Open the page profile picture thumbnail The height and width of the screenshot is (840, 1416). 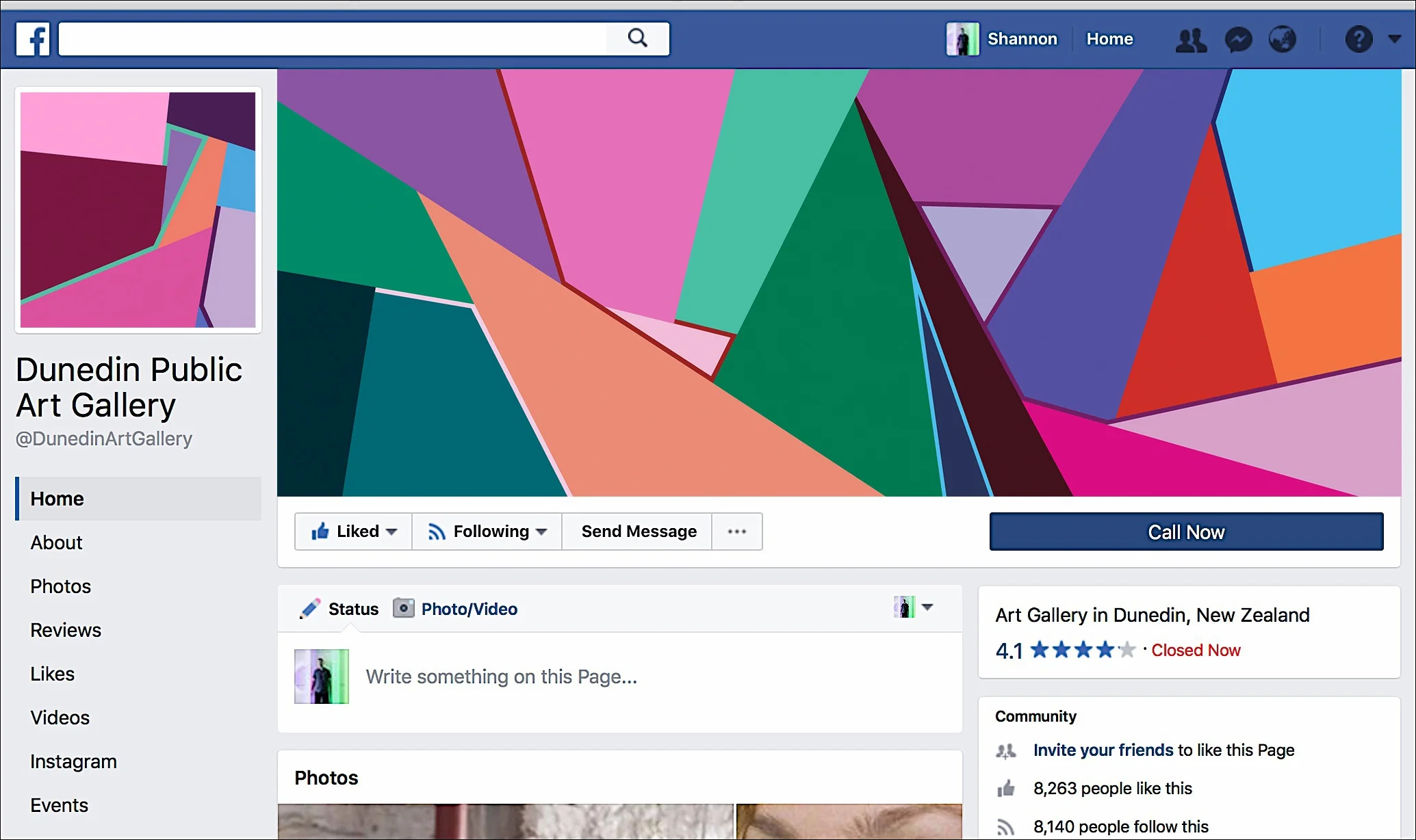coord(138,210)
